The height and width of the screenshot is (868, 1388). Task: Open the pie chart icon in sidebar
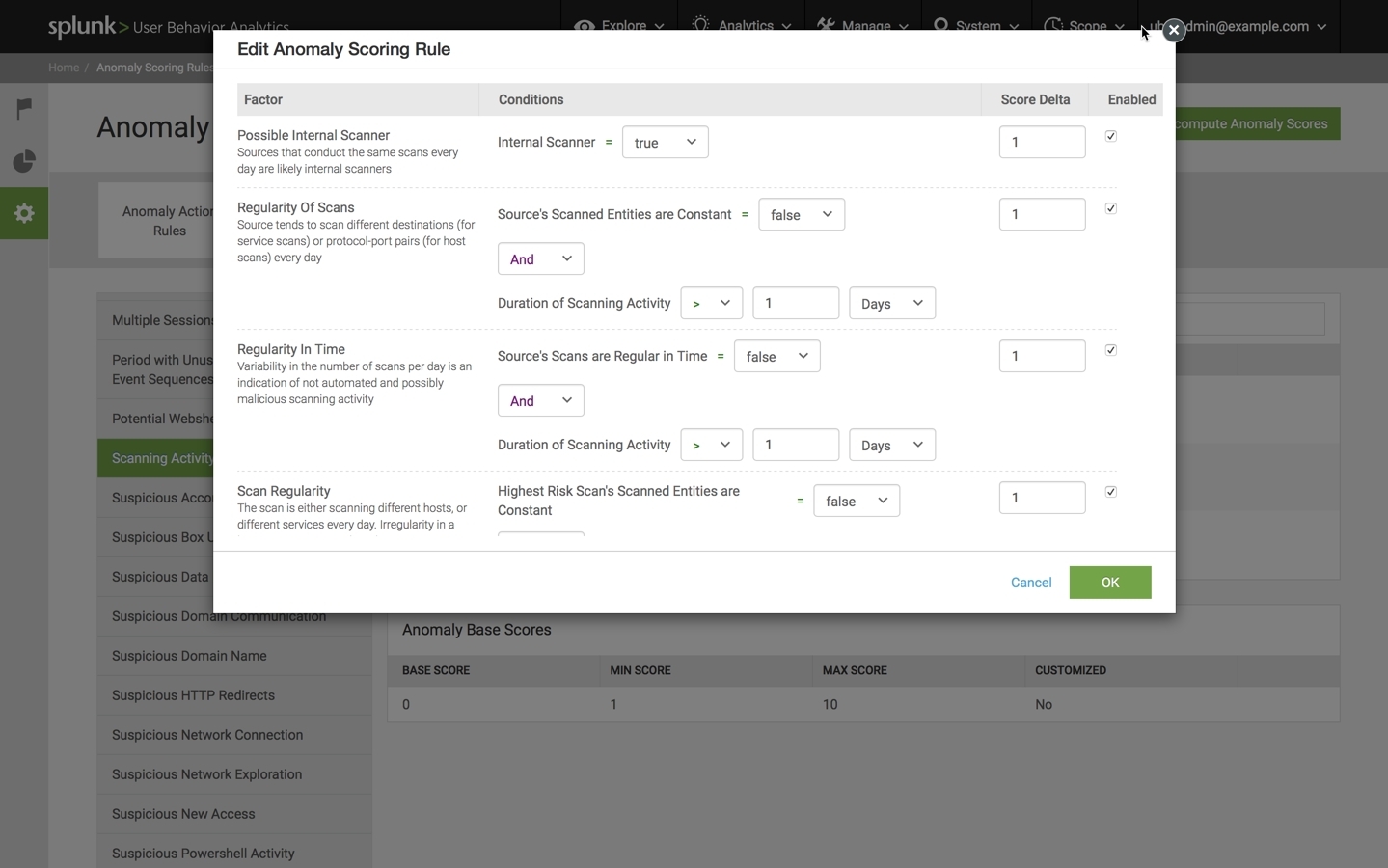coord(24,161)
